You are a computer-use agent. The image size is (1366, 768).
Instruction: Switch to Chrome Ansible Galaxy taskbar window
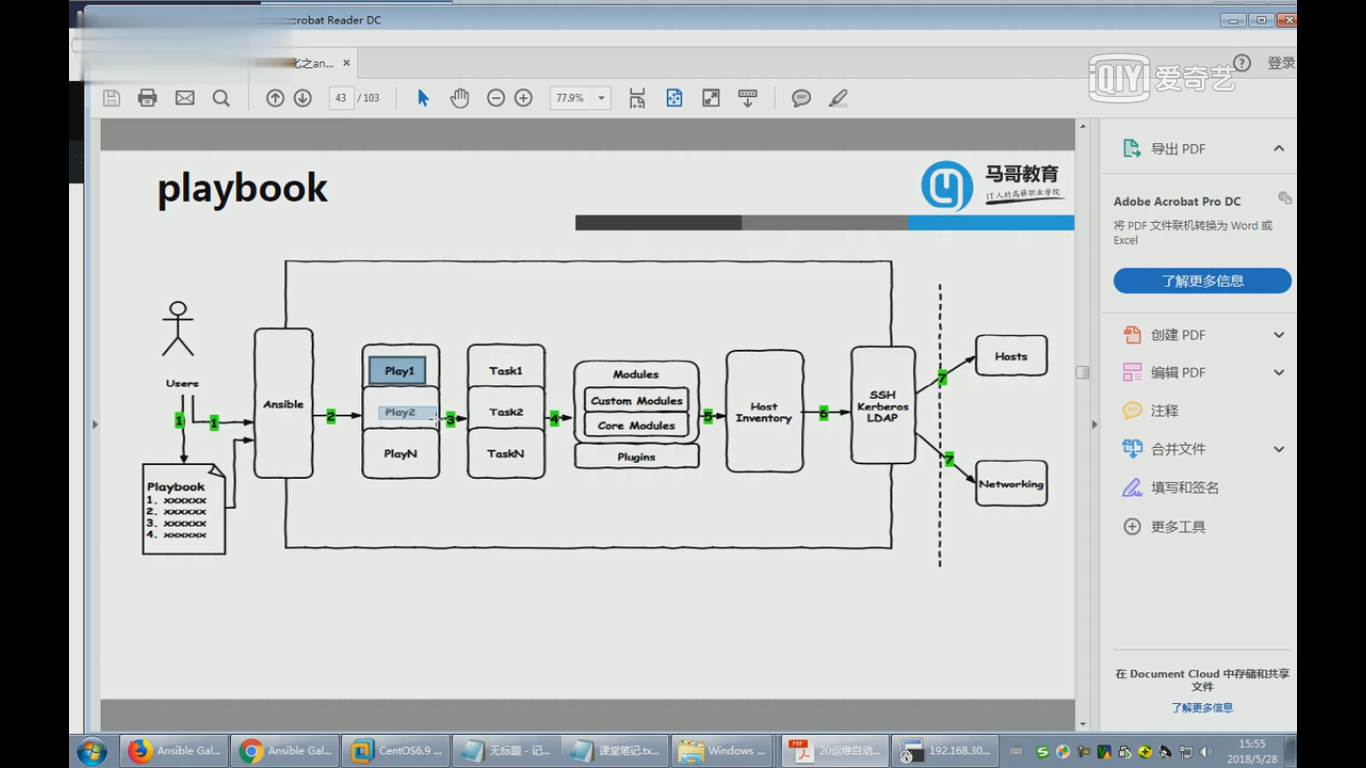285,751
